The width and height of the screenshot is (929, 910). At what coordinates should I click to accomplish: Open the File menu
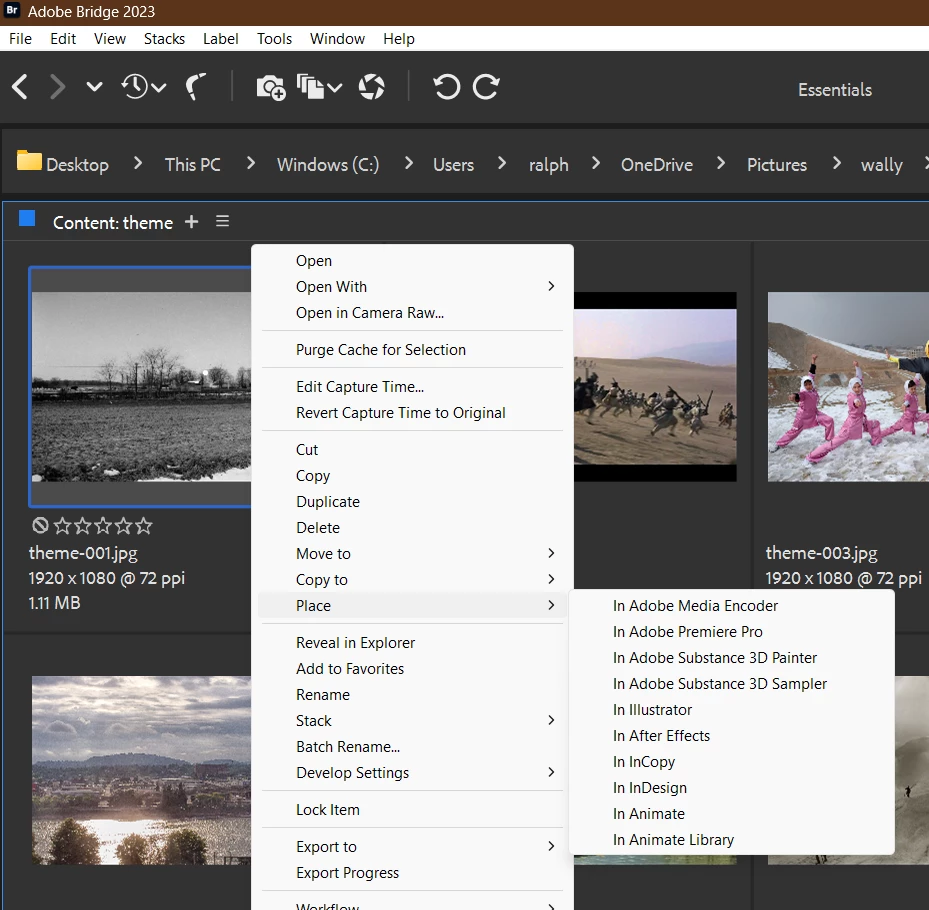(20, 39)
